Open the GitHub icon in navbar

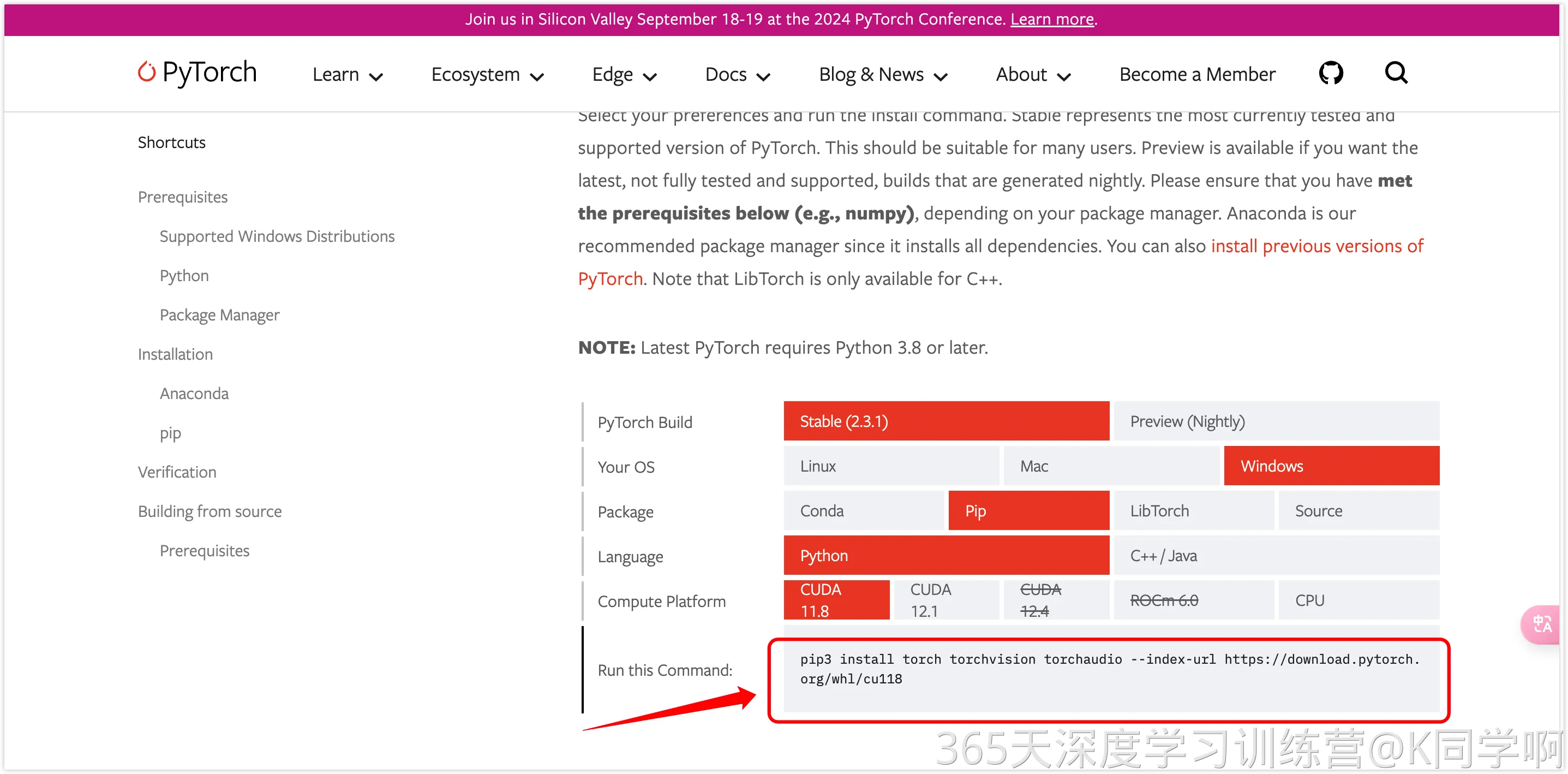click(x=1331, y=74)
